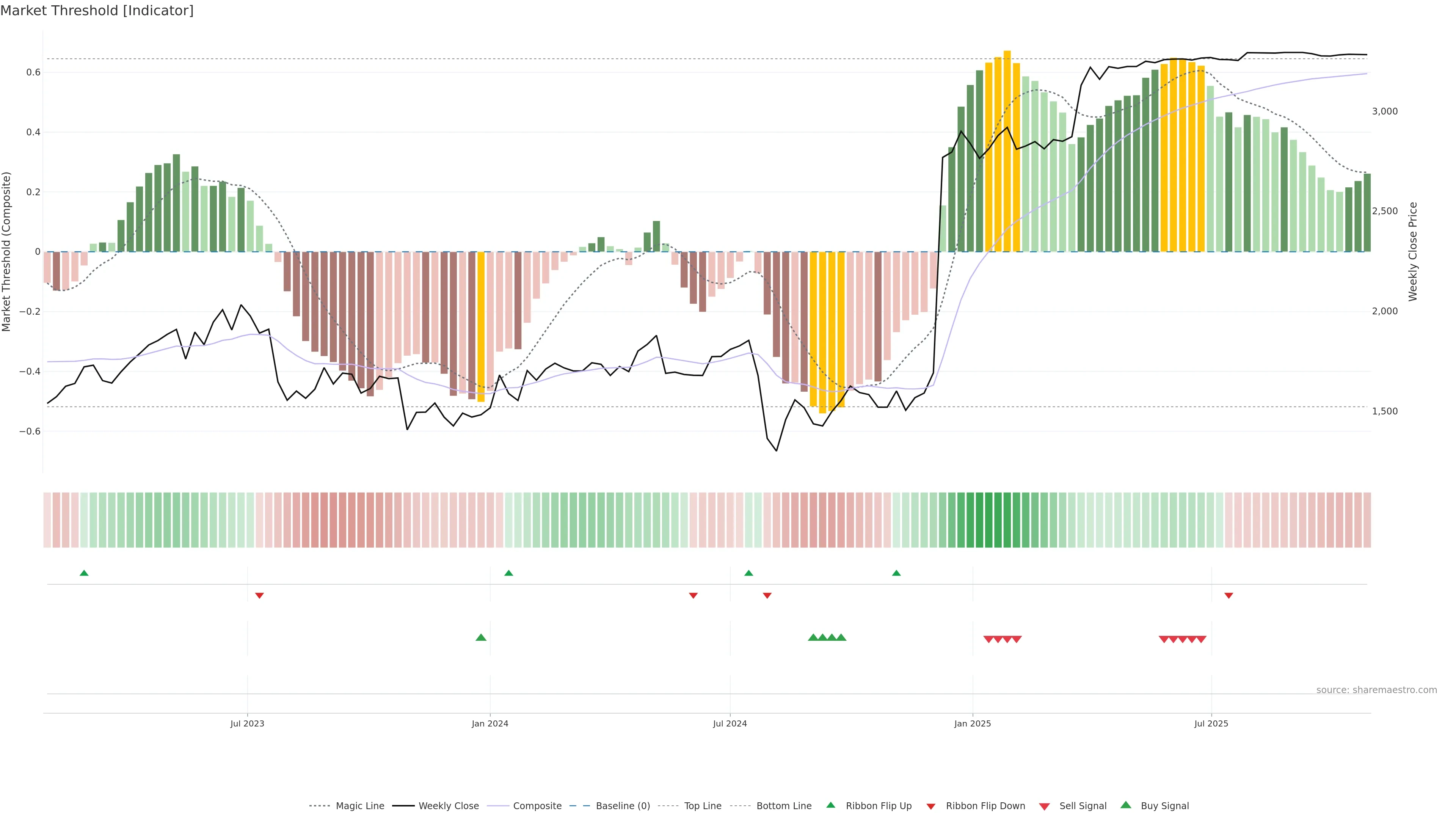This screenshot has height=819, width=1456.
Task: Click the Jul 2024 x-axis label
Action: tap(730, 723)
